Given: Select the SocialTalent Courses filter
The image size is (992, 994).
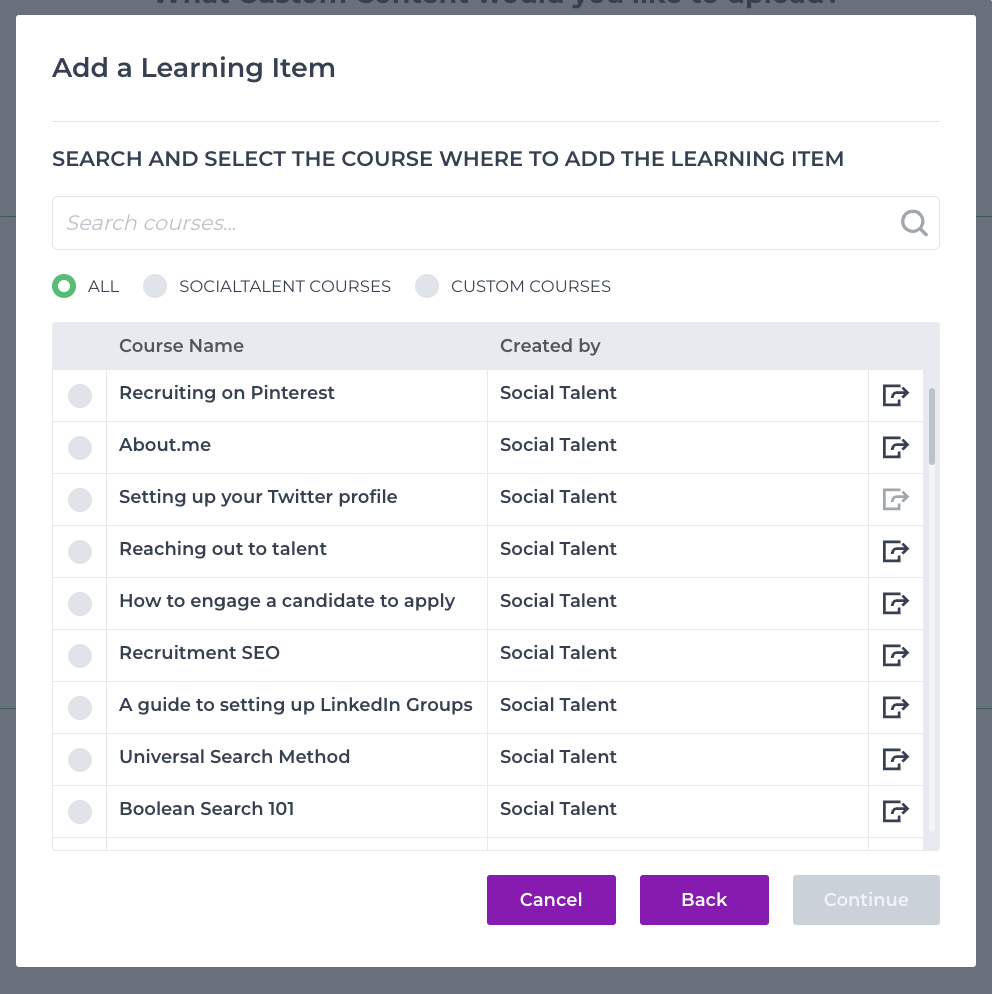Looking at the screenshot, I should [155, 286].
